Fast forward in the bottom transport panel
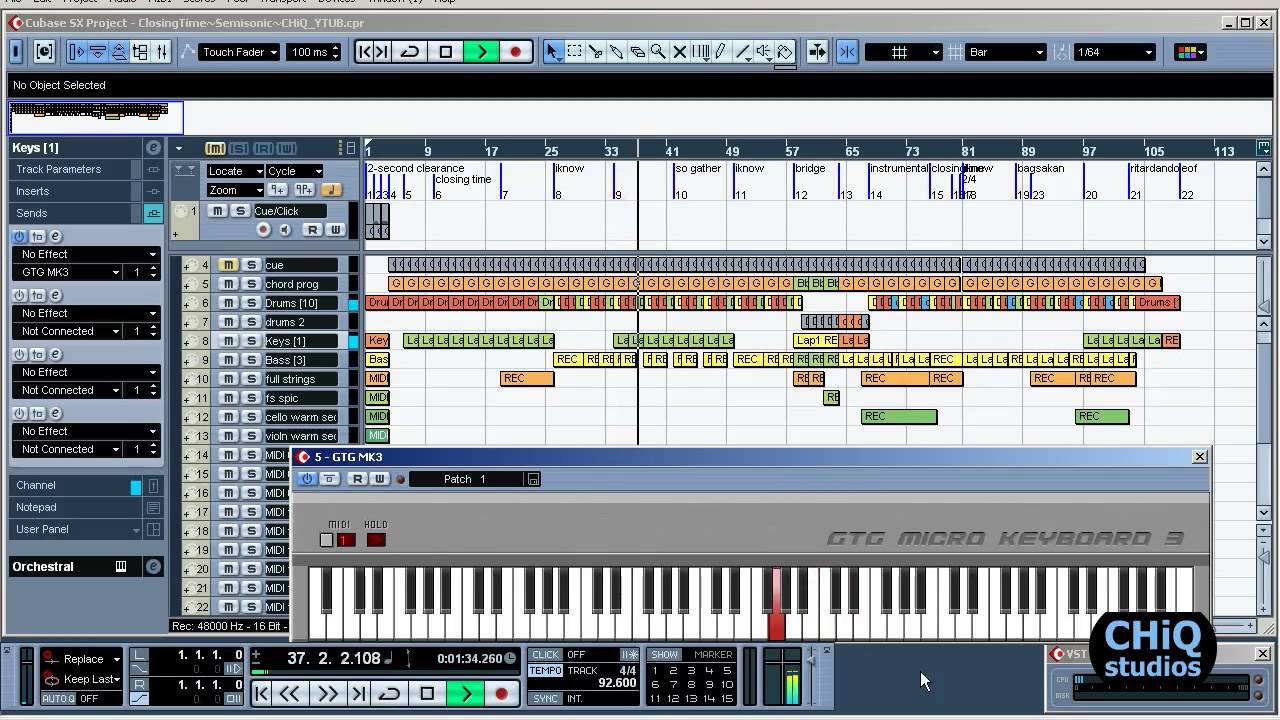Screen dimensions: 1280x720 coord(326,693)
